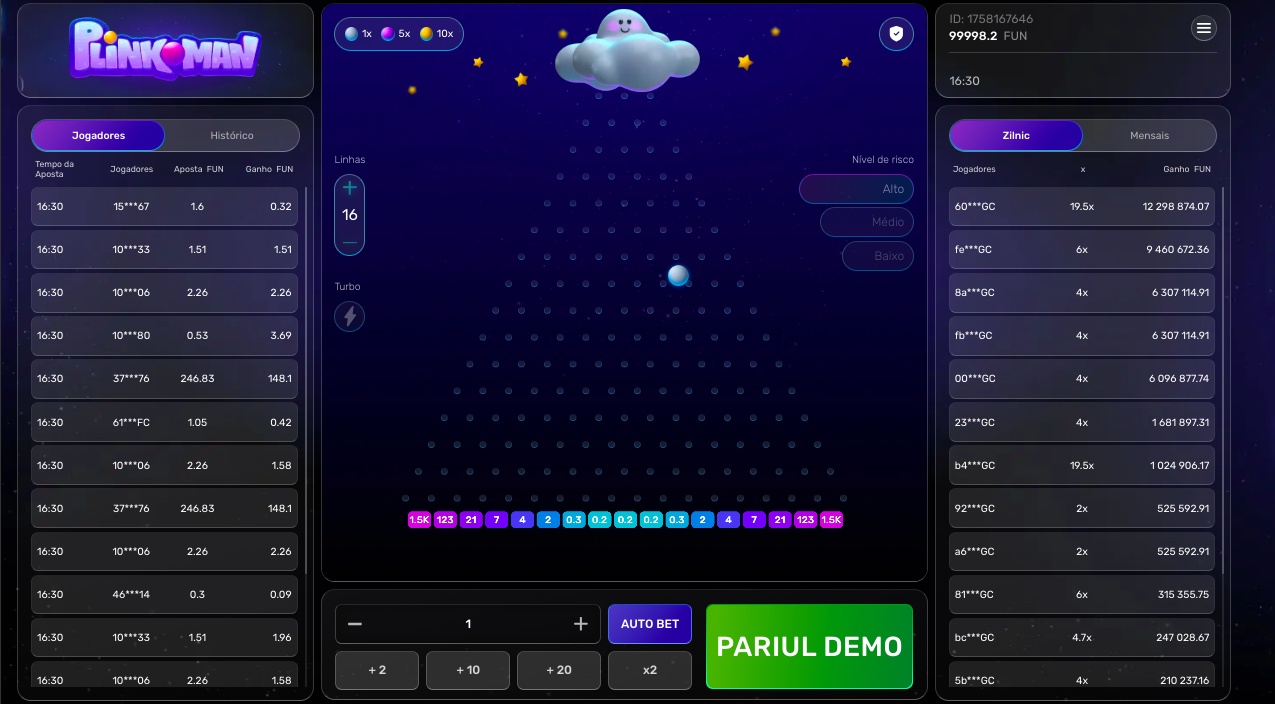Select player row 61***FC
This screenshot has width=1275, height=704.
point(165,422)
